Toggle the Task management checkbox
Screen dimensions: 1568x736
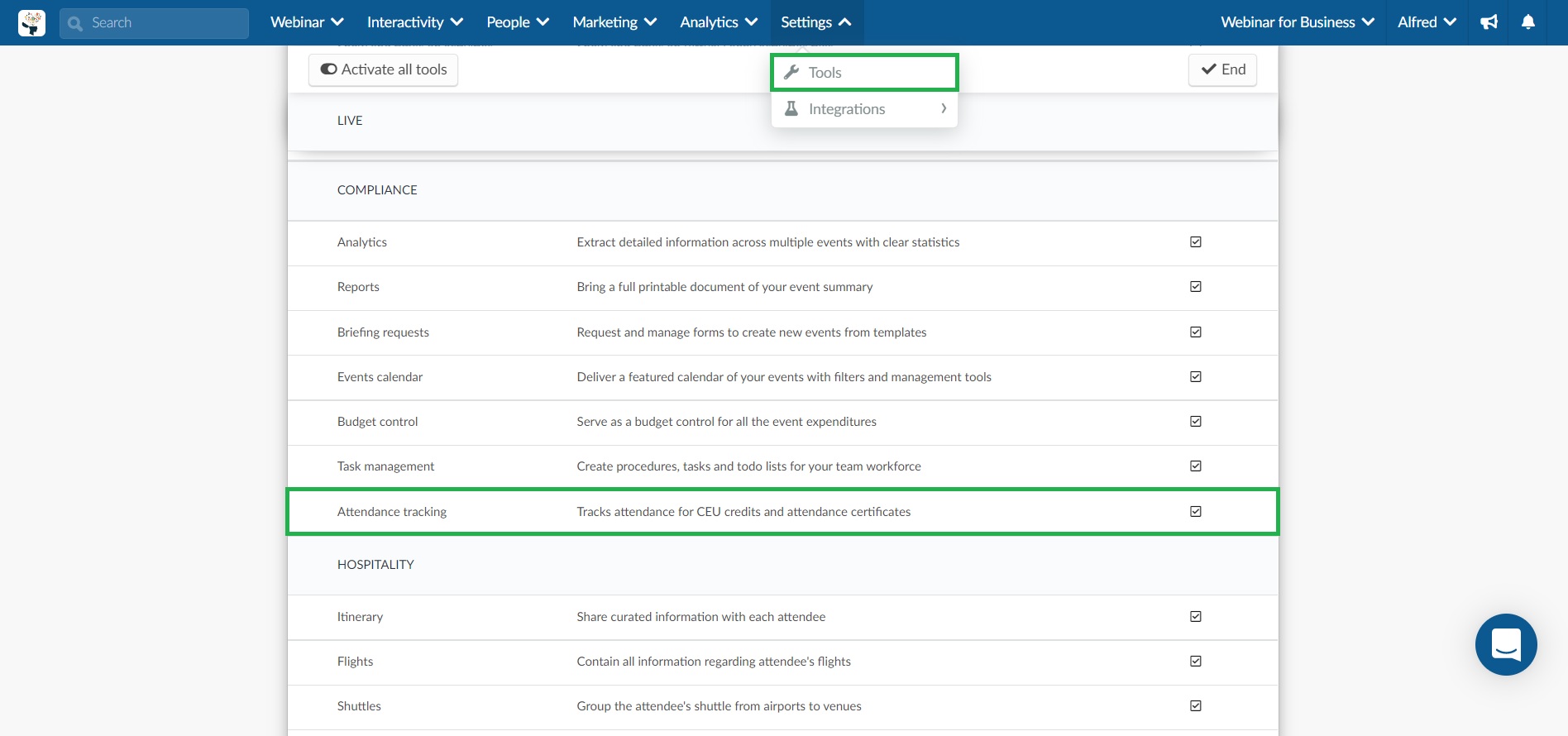click(1196, 466)
